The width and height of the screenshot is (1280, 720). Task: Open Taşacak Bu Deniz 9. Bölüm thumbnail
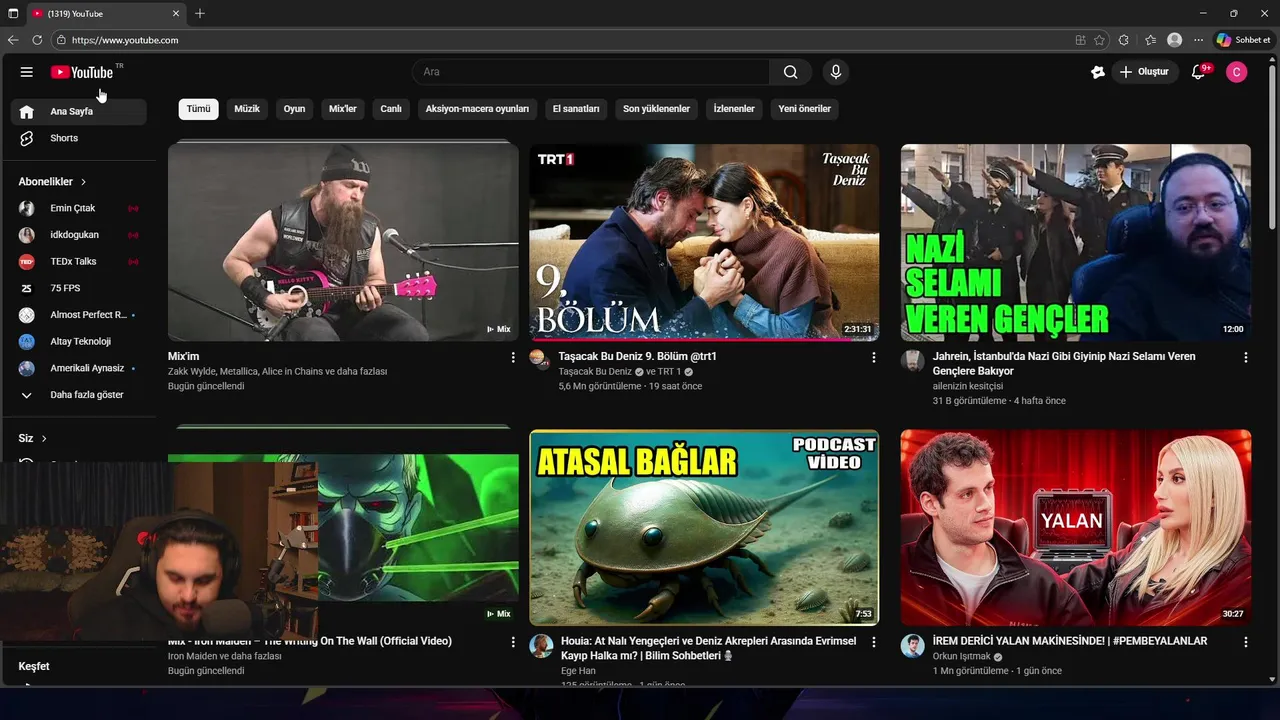704,242
